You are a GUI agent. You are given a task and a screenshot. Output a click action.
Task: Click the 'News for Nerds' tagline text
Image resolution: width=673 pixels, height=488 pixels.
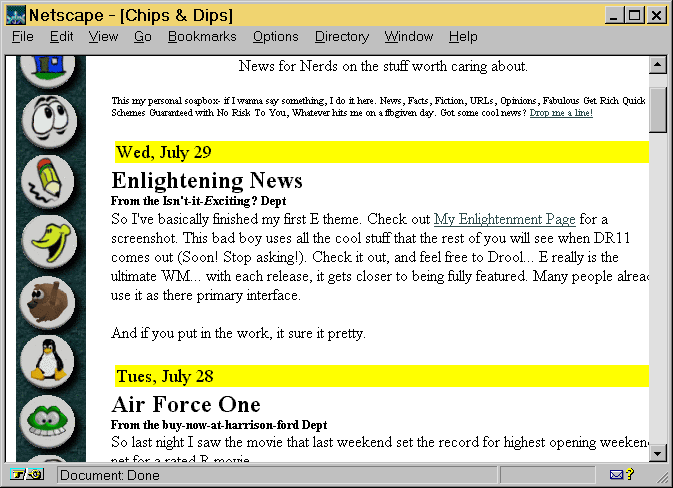click(x=383, y=66)
